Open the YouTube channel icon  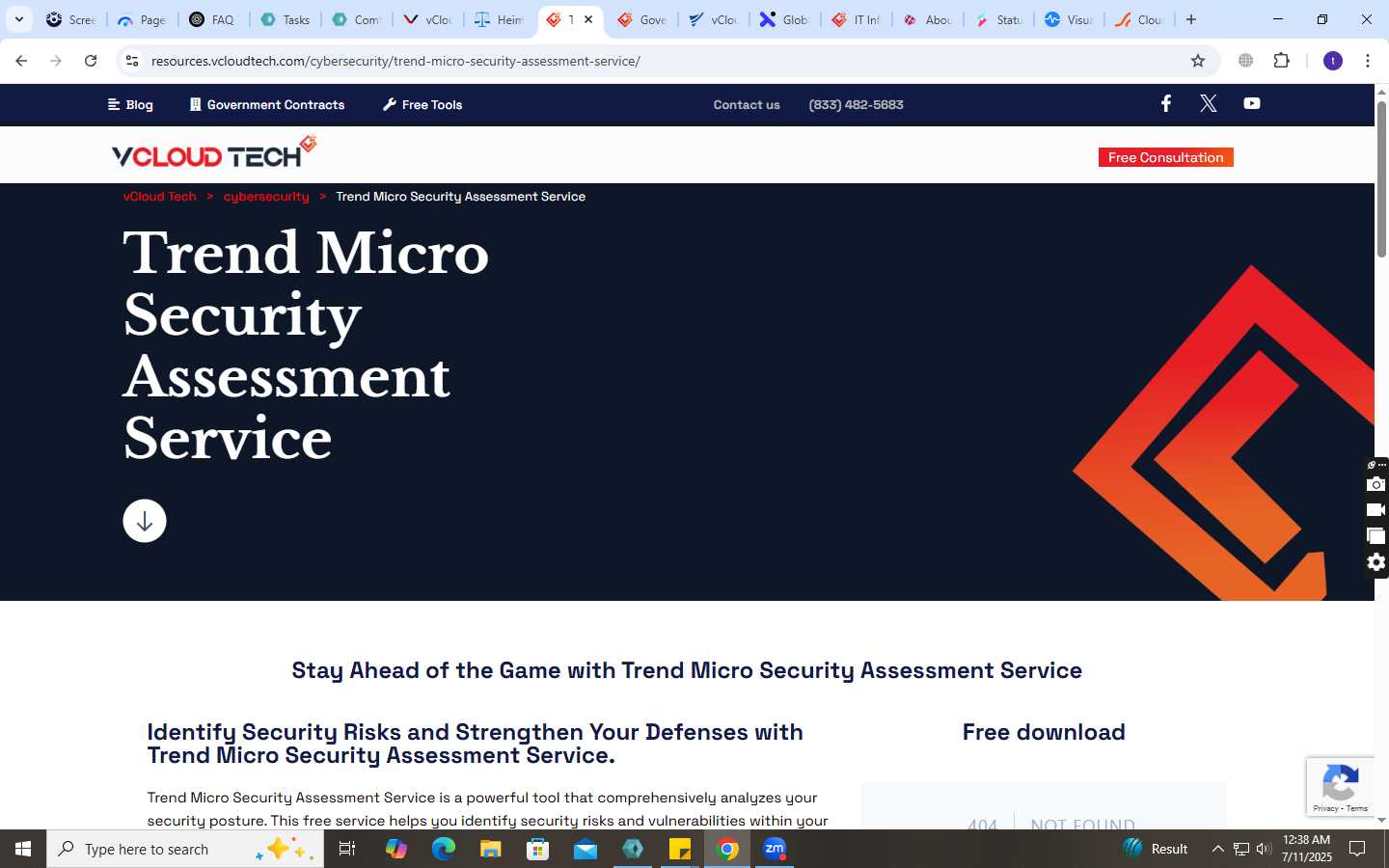[x=1251, y=103]
